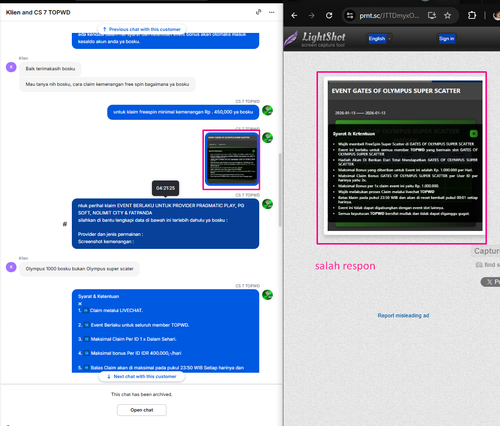Open the browser extensions puzzle icon
The height and width of the screenshot is (426, 500).
tap(472, 15)
